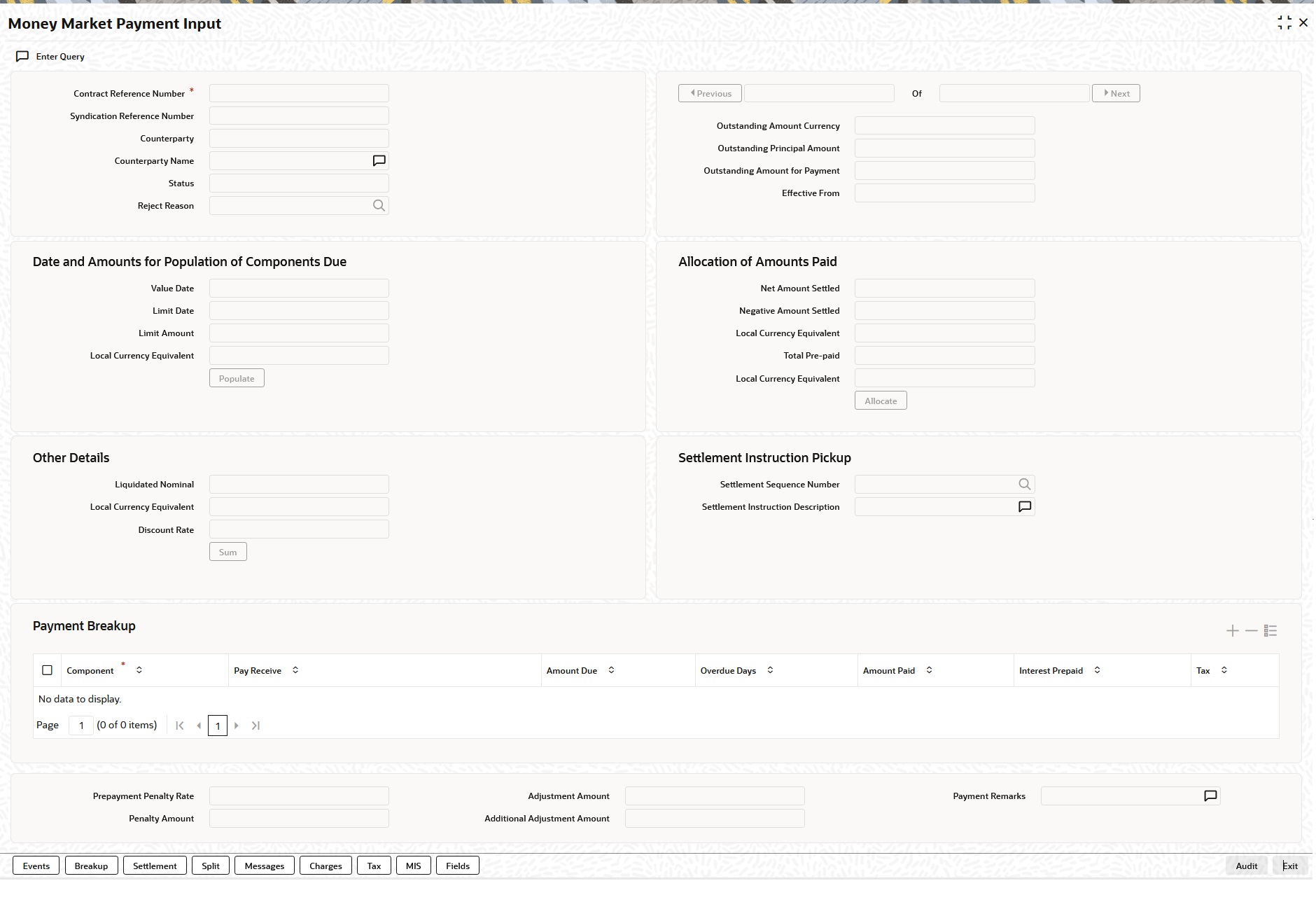Click the Populate button
The image size is (1316, 916).
pos(237,378)
